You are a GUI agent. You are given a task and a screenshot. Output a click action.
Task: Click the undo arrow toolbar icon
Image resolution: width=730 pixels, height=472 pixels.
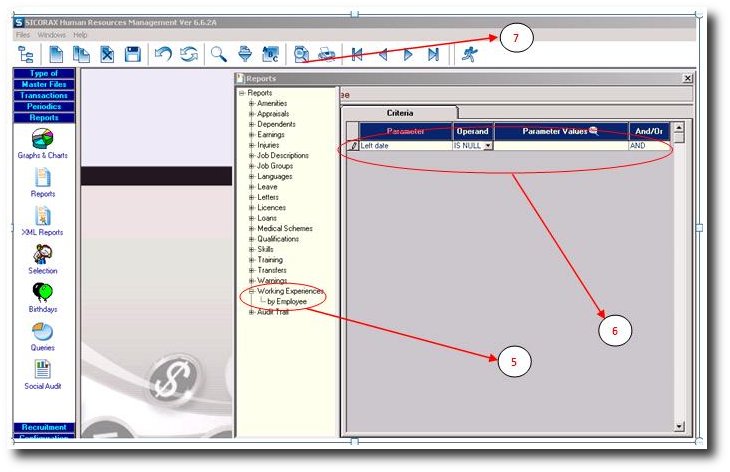point(162,55)
